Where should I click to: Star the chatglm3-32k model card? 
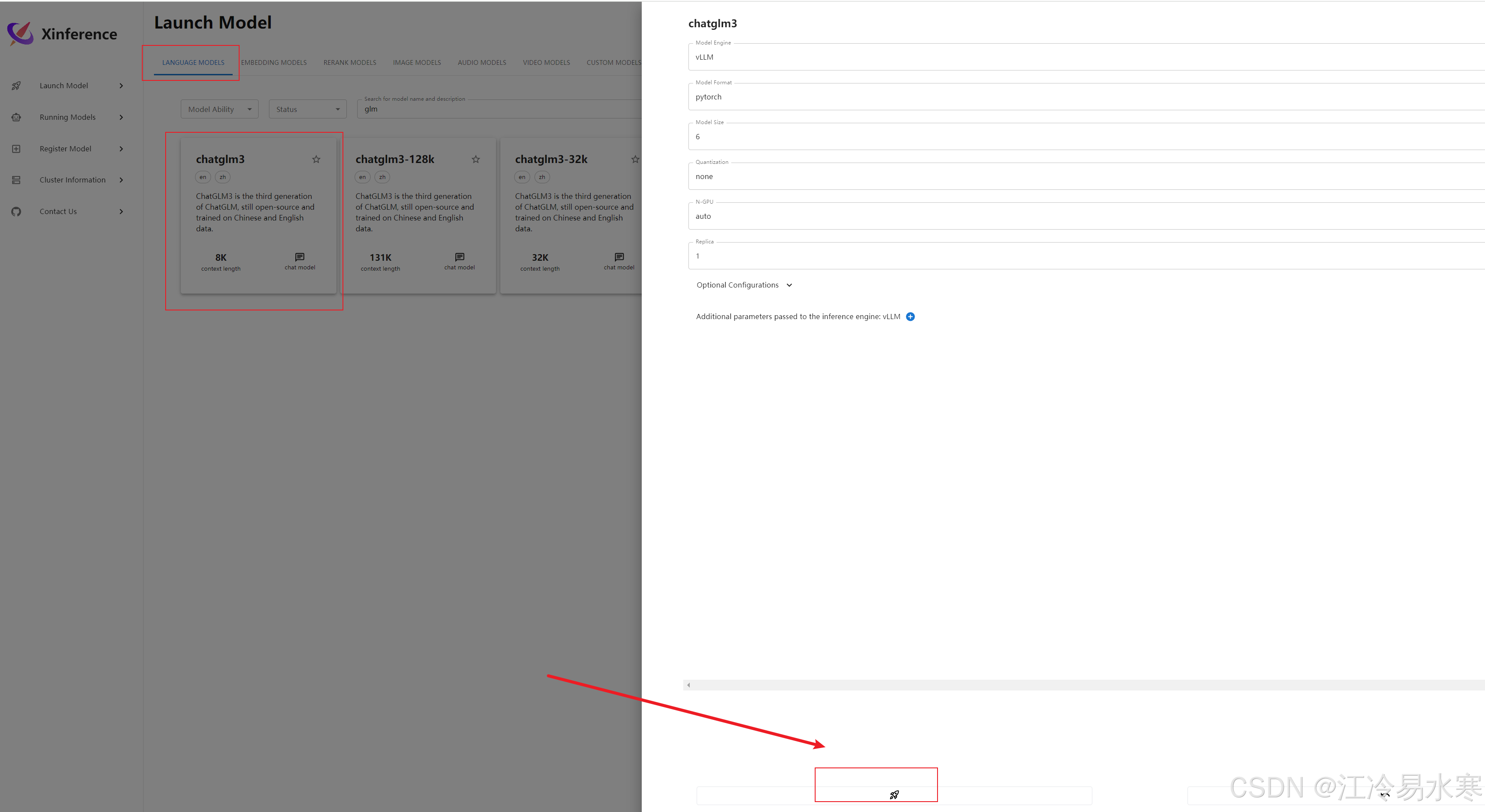(635, 159)
